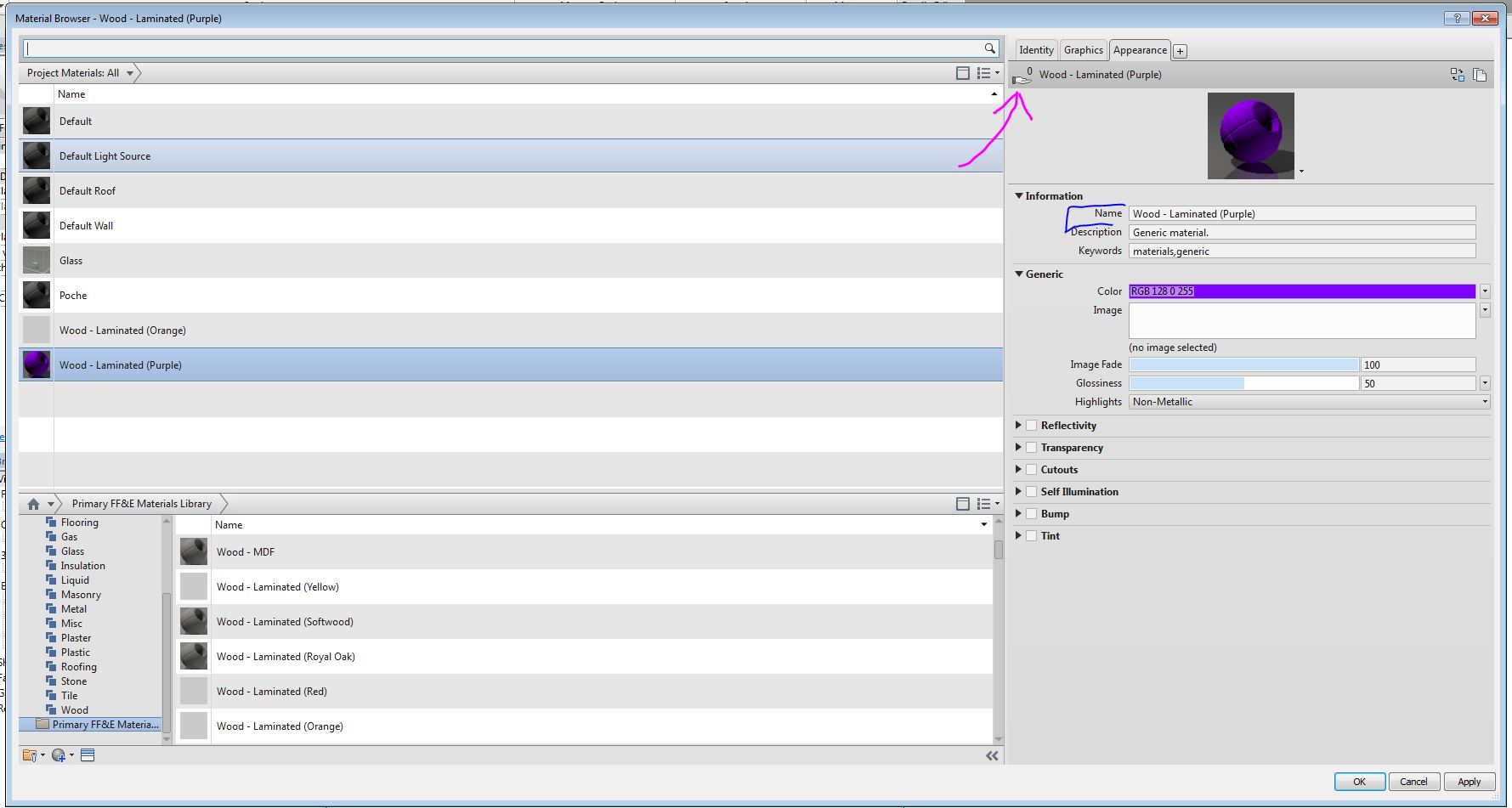The height and width of the screenshot is (808, 1512).
Task: Expand the Reflectivity section triangle
Action: tap(1018, 425)
